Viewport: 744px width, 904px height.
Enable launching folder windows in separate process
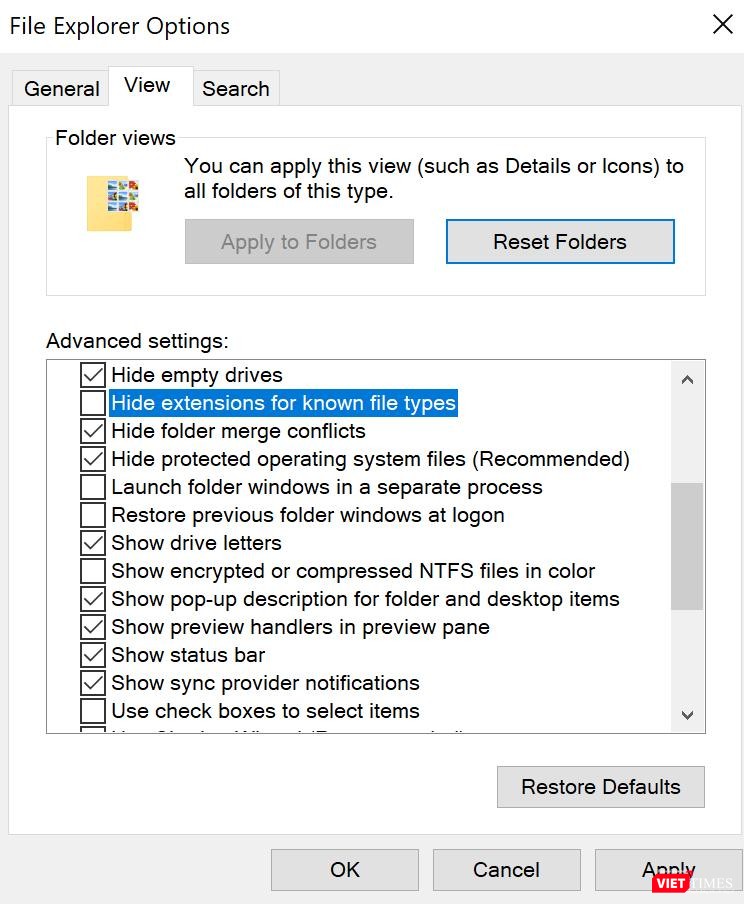click(x=91, y=486)
